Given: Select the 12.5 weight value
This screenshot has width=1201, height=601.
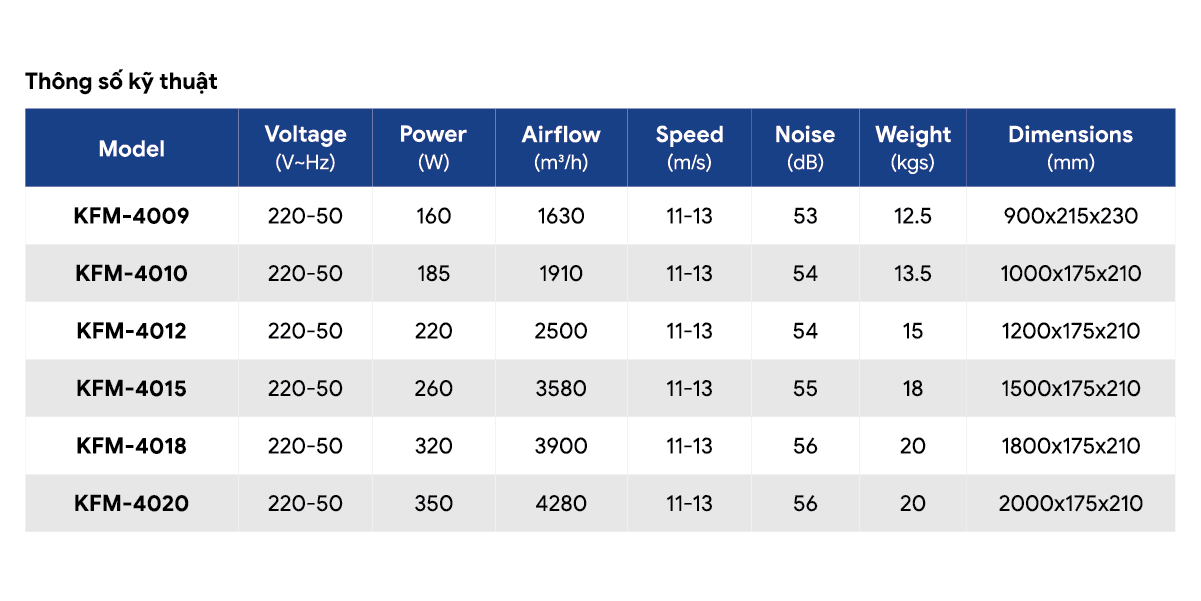Looking at the screenshot, I should [x=913, y=216].
